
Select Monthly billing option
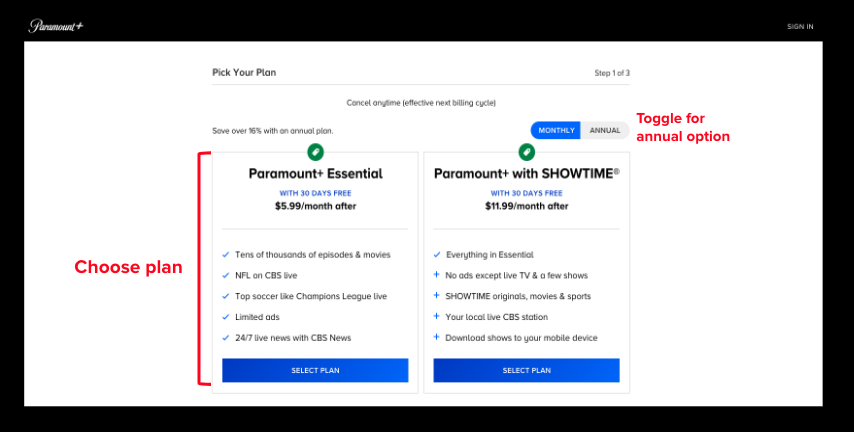click(556, 130)
